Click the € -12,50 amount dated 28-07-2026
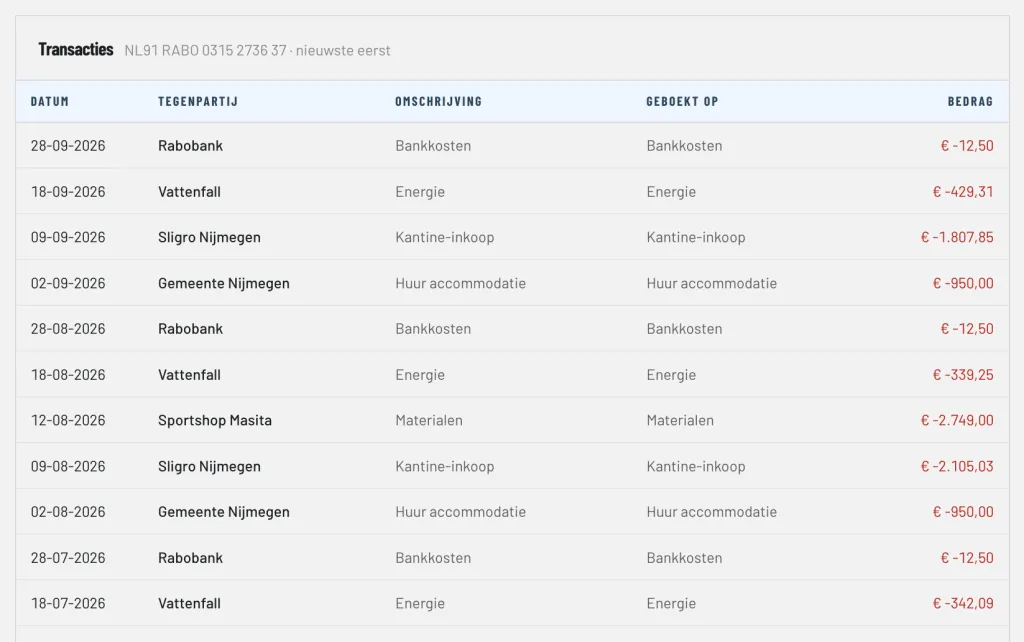Image resolution: width=1024 pixels, height=642 pixels. pyautogui.click(x=967, y=558)
